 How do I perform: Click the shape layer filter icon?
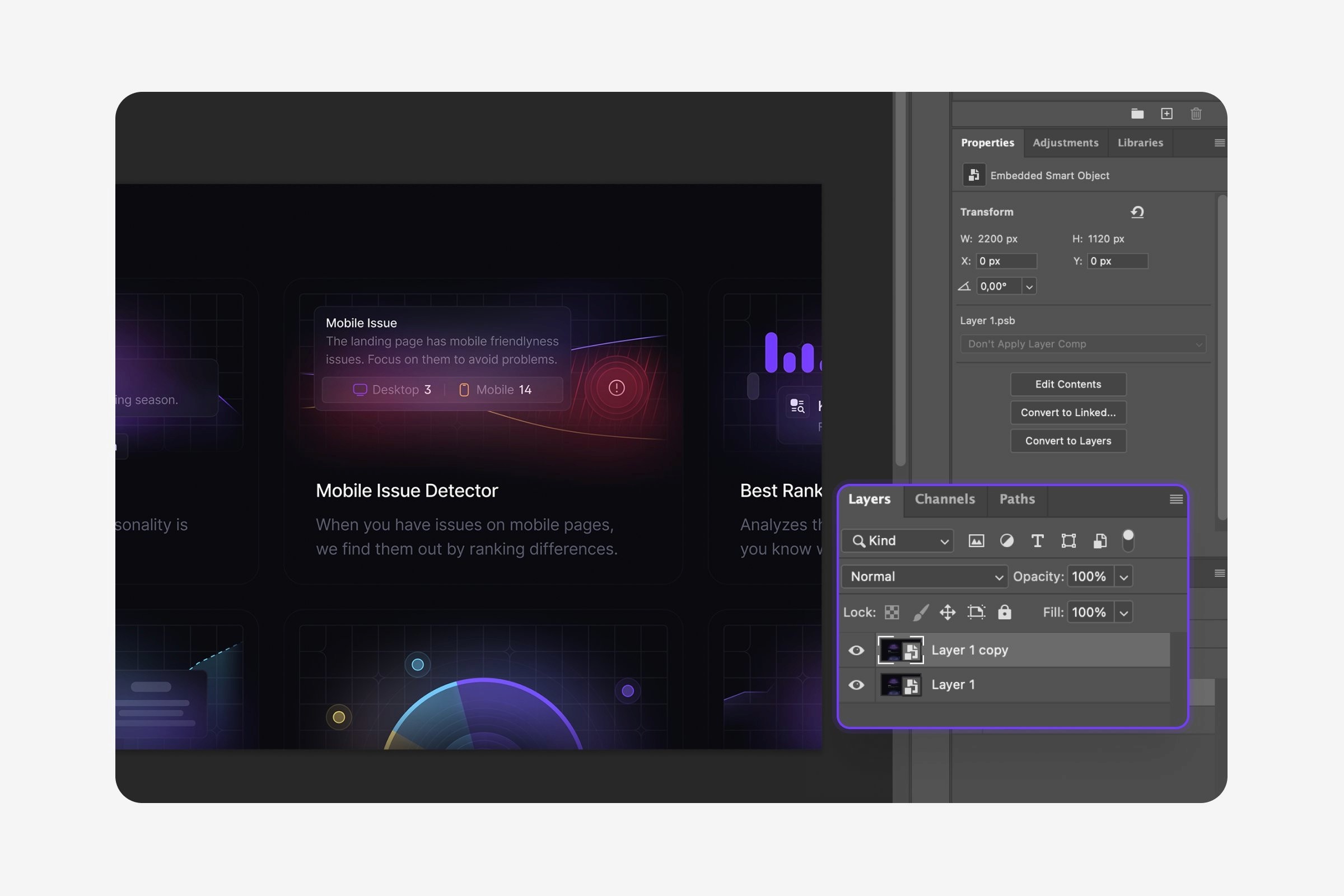tap(1068, 540)
